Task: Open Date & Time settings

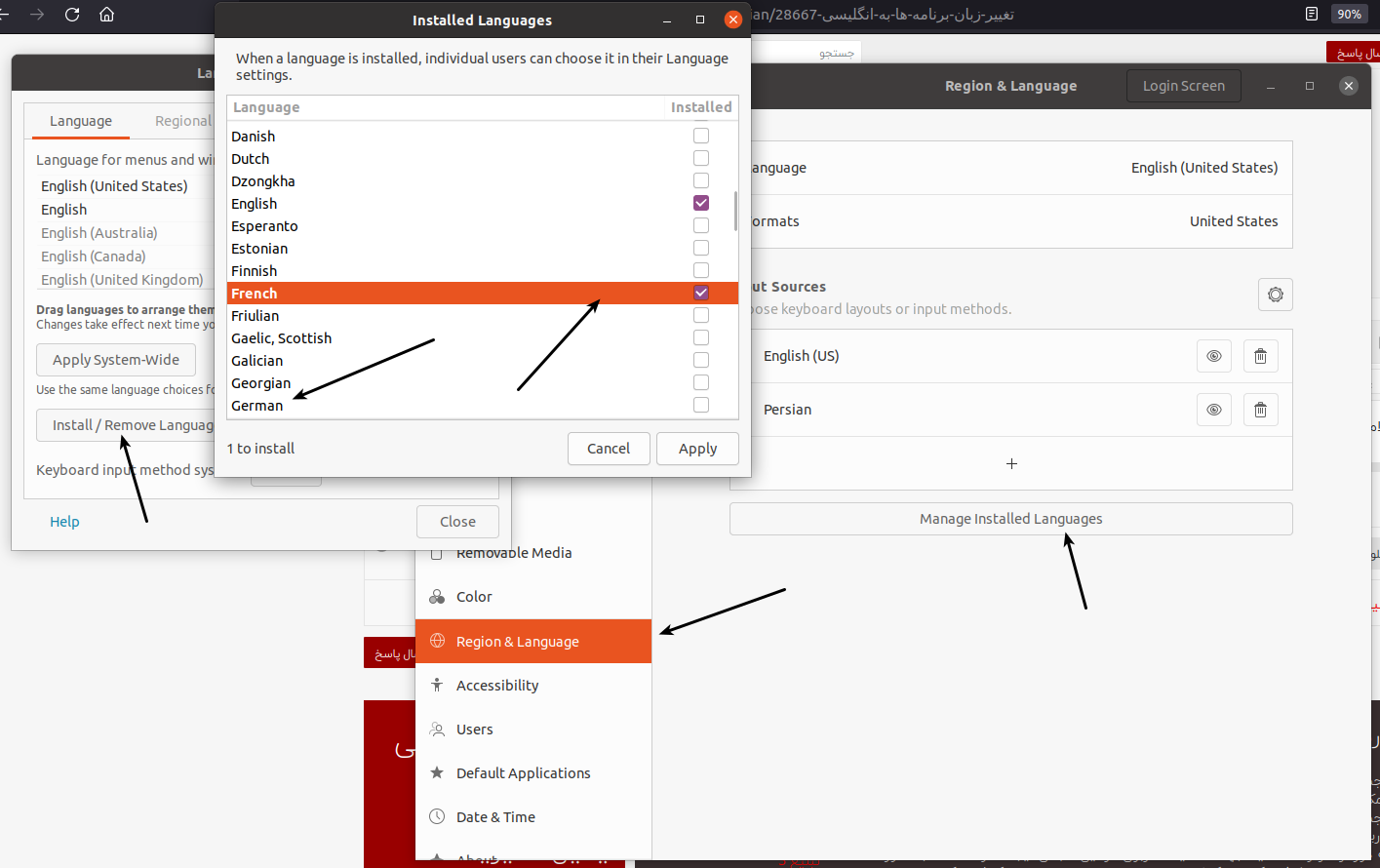Action: (x=495, y=817)
